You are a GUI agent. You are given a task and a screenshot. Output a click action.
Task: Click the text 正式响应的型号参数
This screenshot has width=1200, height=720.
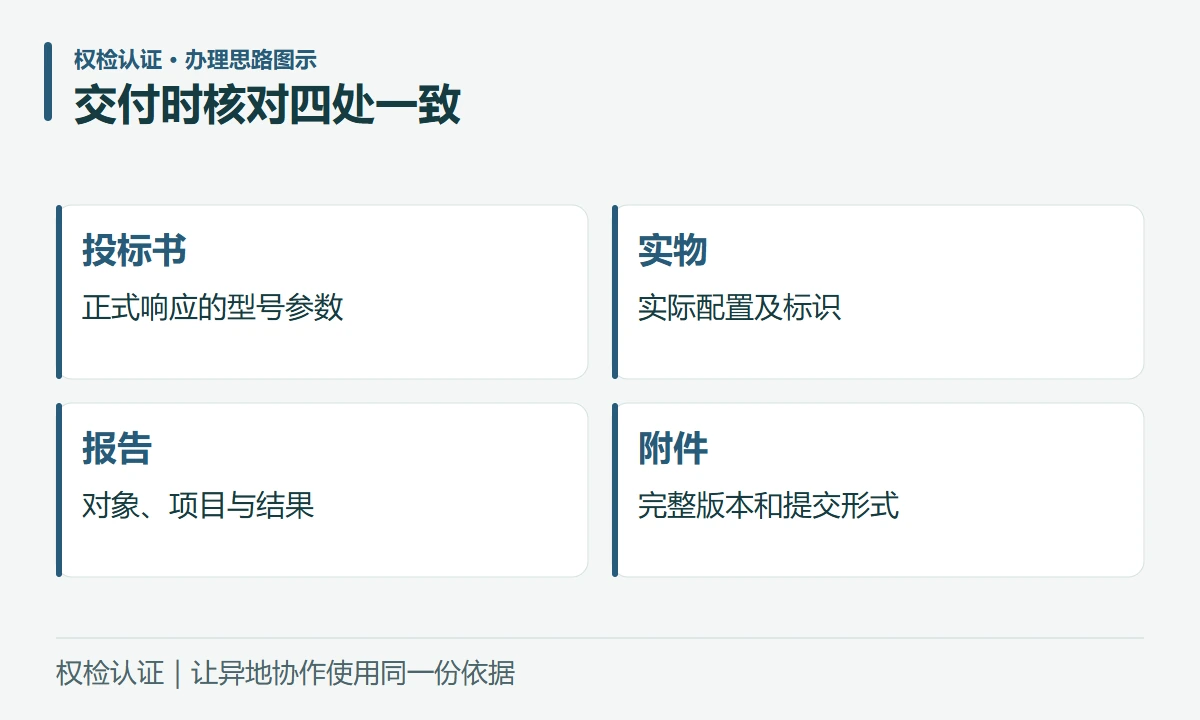click(x=213, y=307)
